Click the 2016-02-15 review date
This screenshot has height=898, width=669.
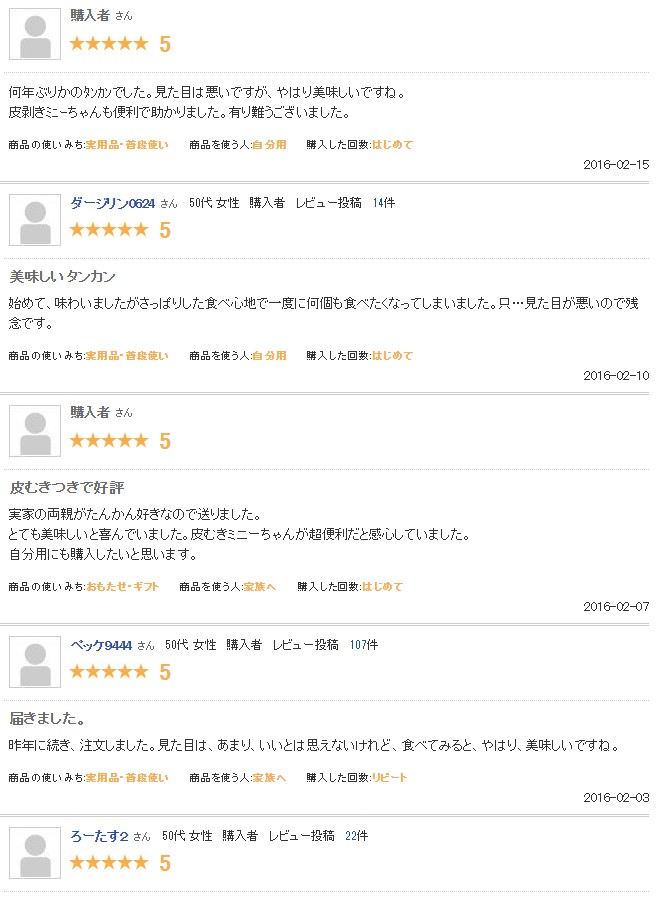[615, 164]
